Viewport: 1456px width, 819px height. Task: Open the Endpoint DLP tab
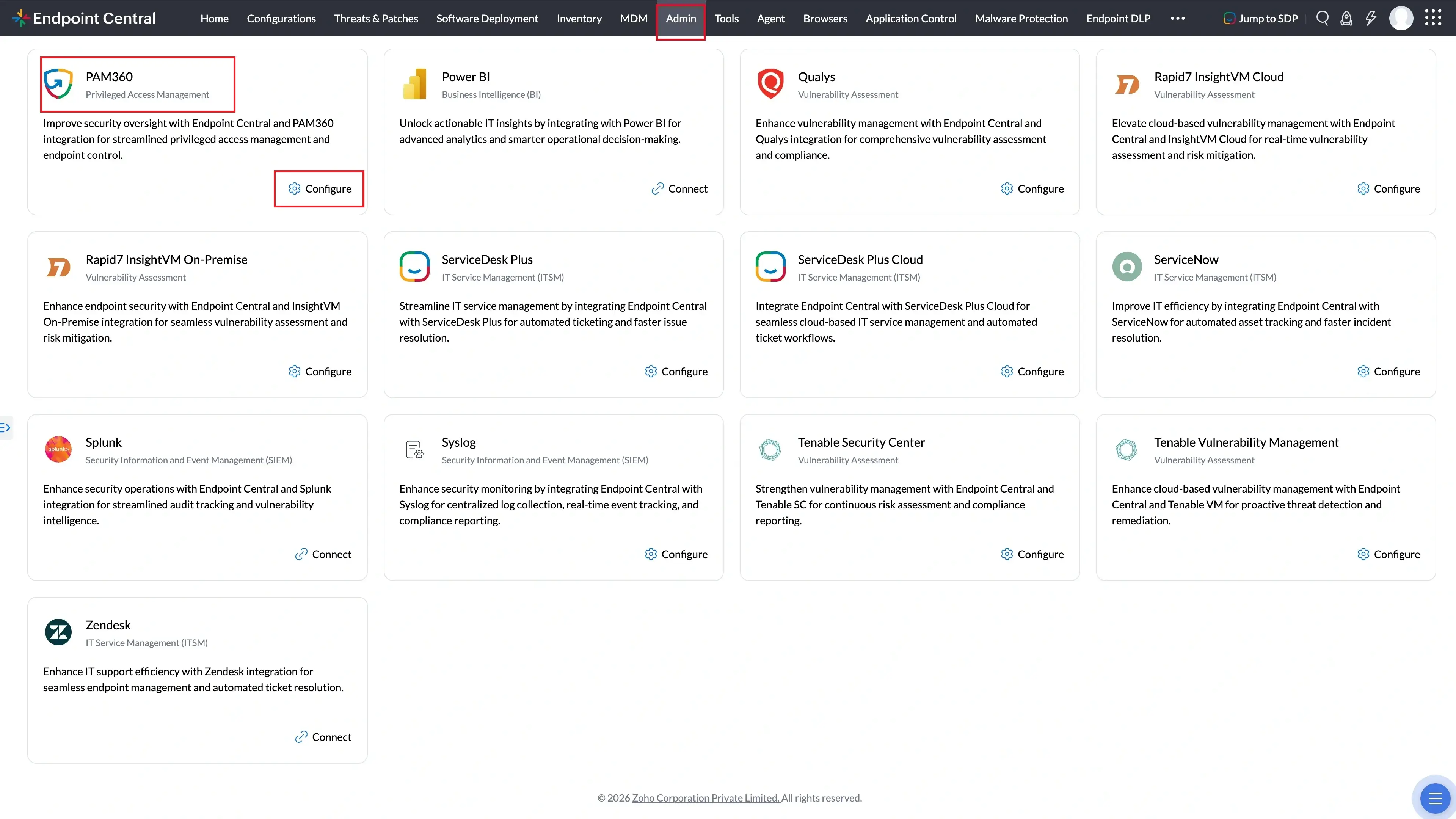(1118, 18)
